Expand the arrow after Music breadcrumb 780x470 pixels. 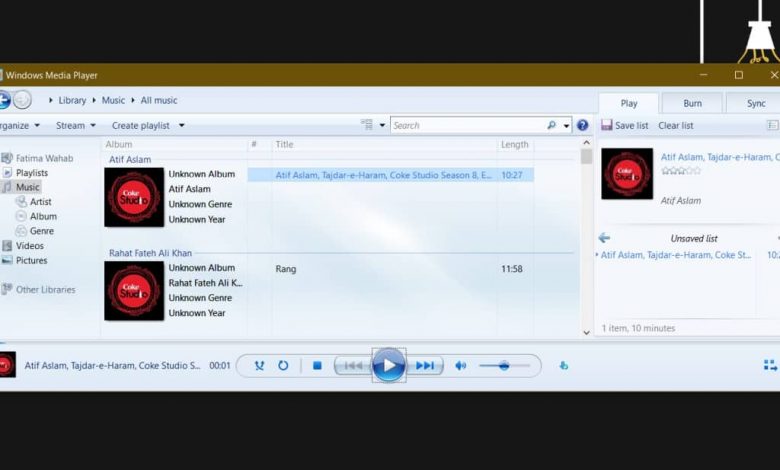[133, 100]
